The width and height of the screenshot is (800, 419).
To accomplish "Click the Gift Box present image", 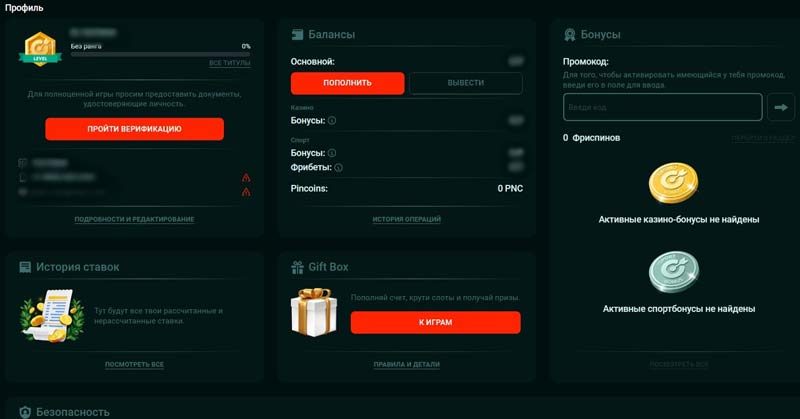I will point(313,312).
